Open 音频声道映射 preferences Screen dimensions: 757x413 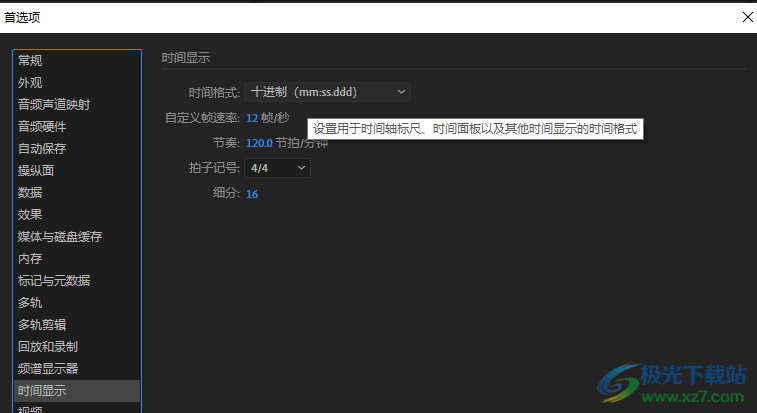pyautogui.click(x=60, y=105)
